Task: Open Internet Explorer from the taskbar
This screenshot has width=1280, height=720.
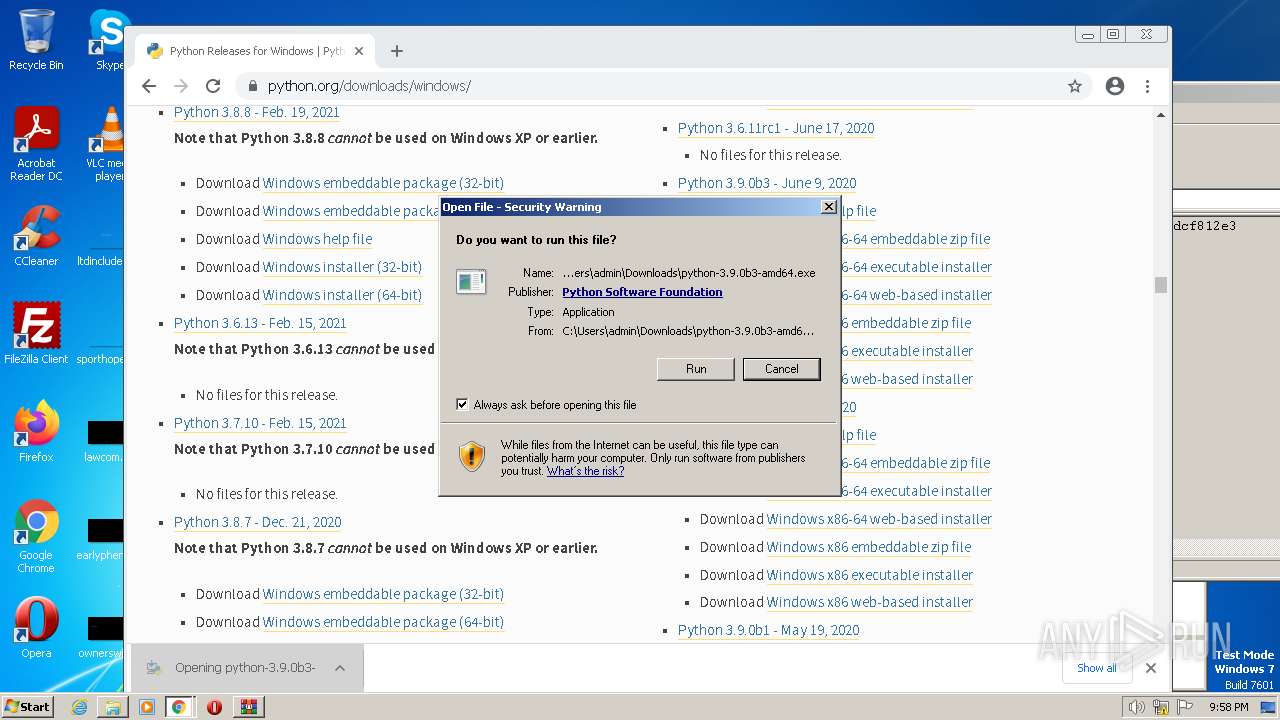Action: pos(80,707)
